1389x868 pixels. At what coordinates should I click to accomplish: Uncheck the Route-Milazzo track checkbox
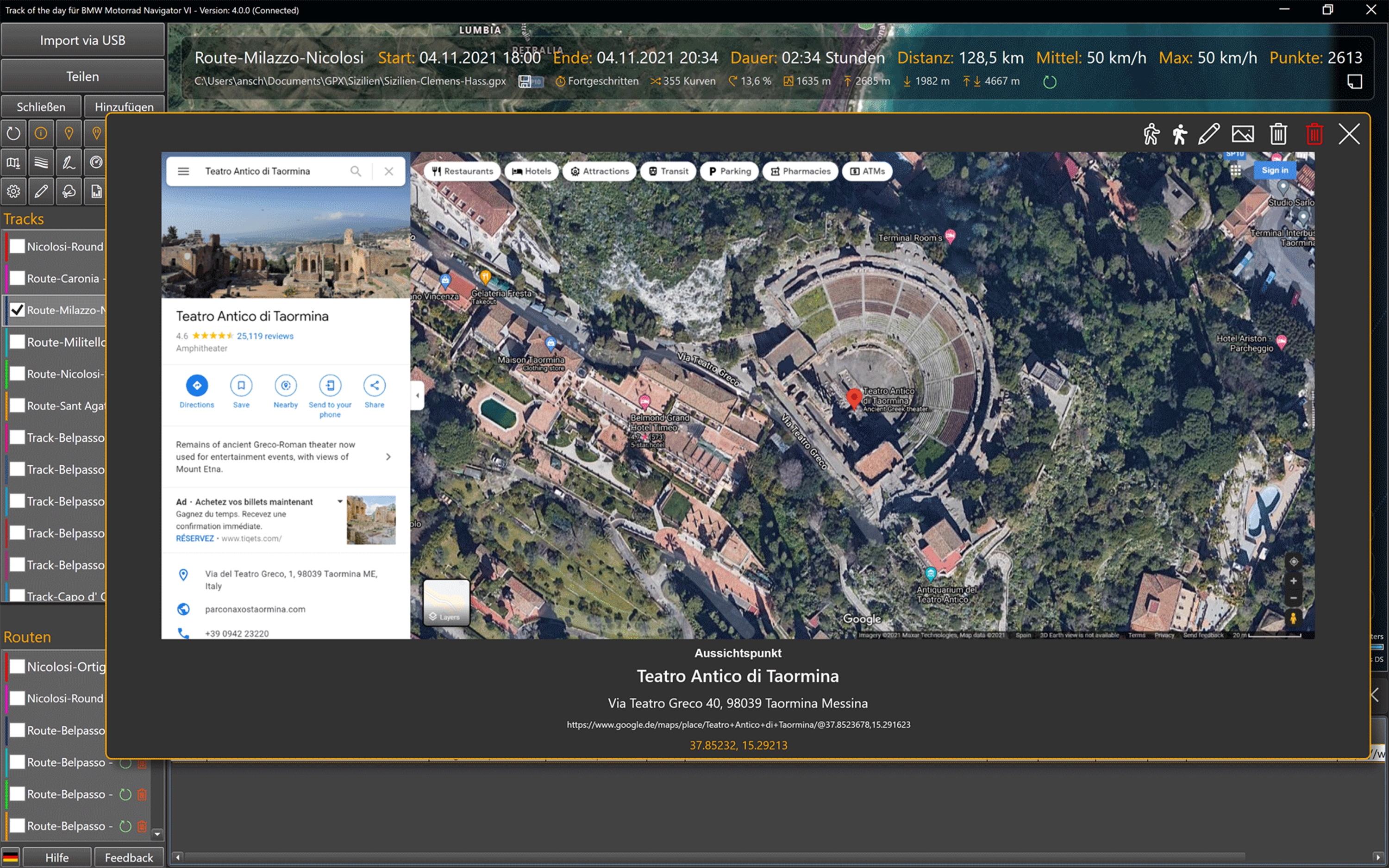coord(17,310)
